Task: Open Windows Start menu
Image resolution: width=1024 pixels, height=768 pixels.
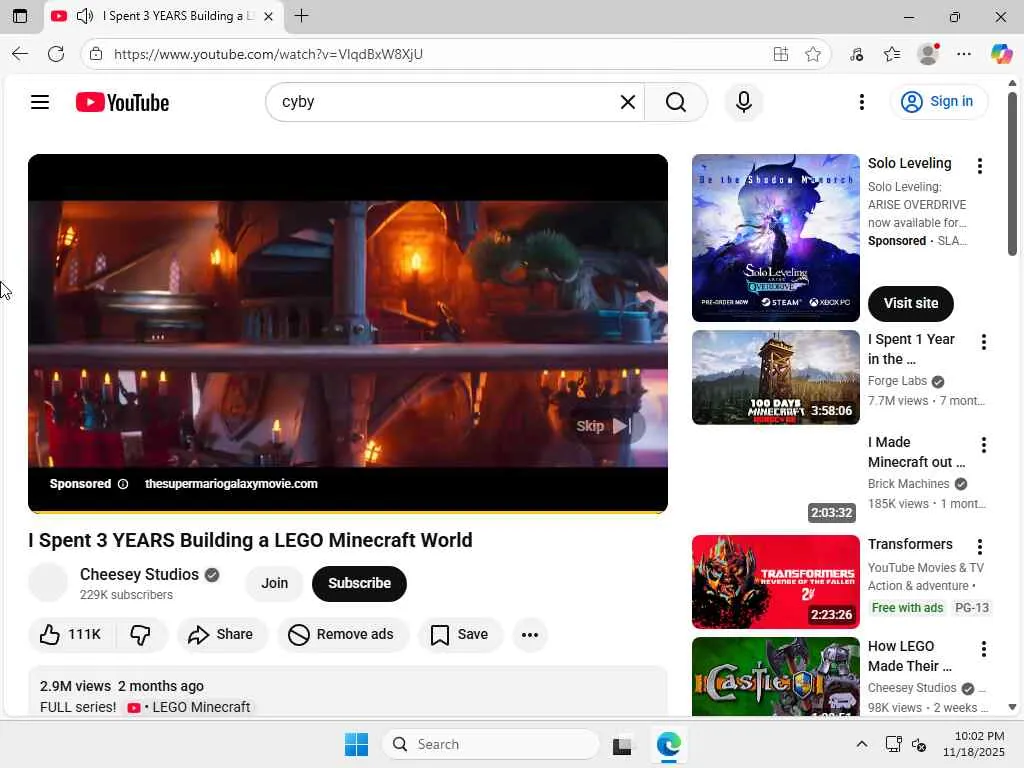Action: click(x=357, y=744)
